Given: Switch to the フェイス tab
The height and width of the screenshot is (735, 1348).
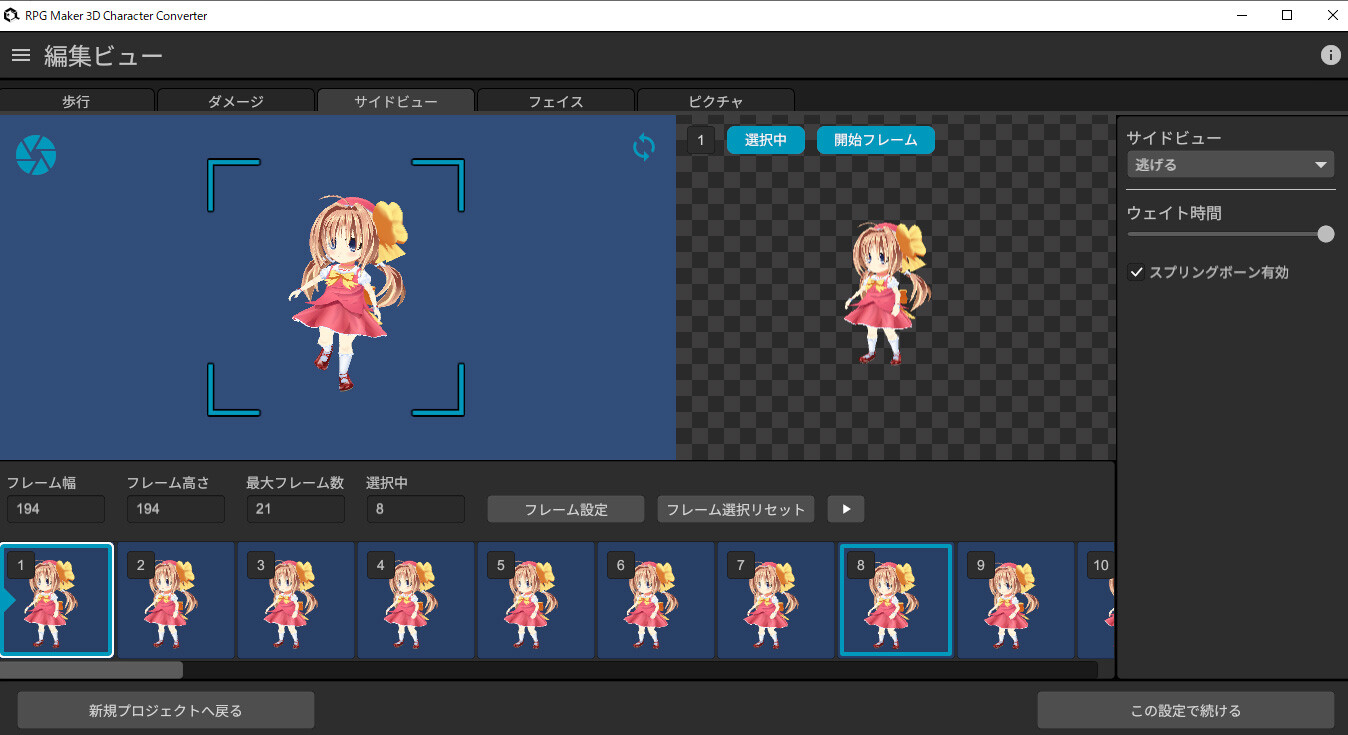Looking at the screenshot, I should point(556,101).
